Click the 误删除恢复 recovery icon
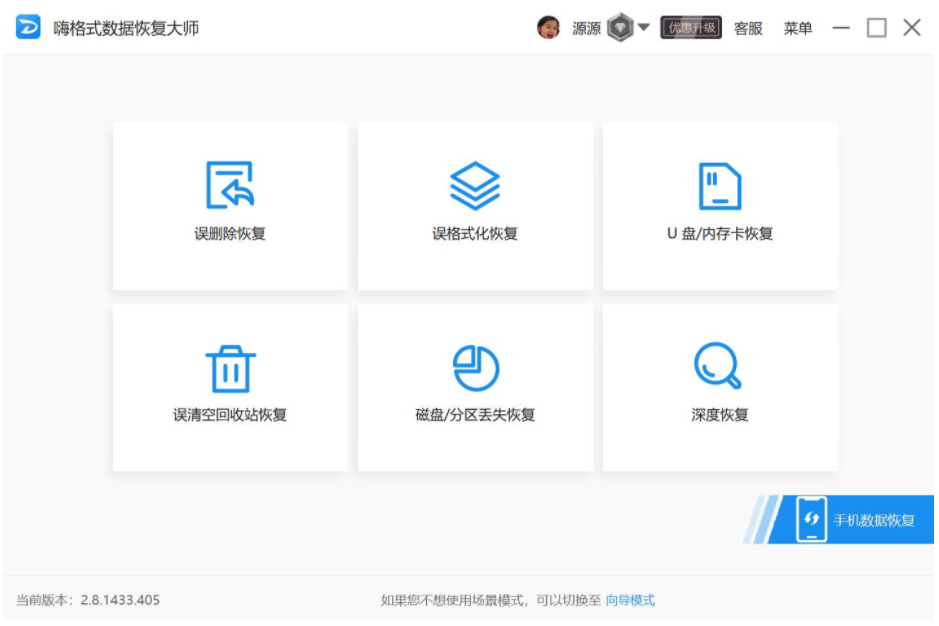This screenshot has height=626, width=939. point(230,185)
